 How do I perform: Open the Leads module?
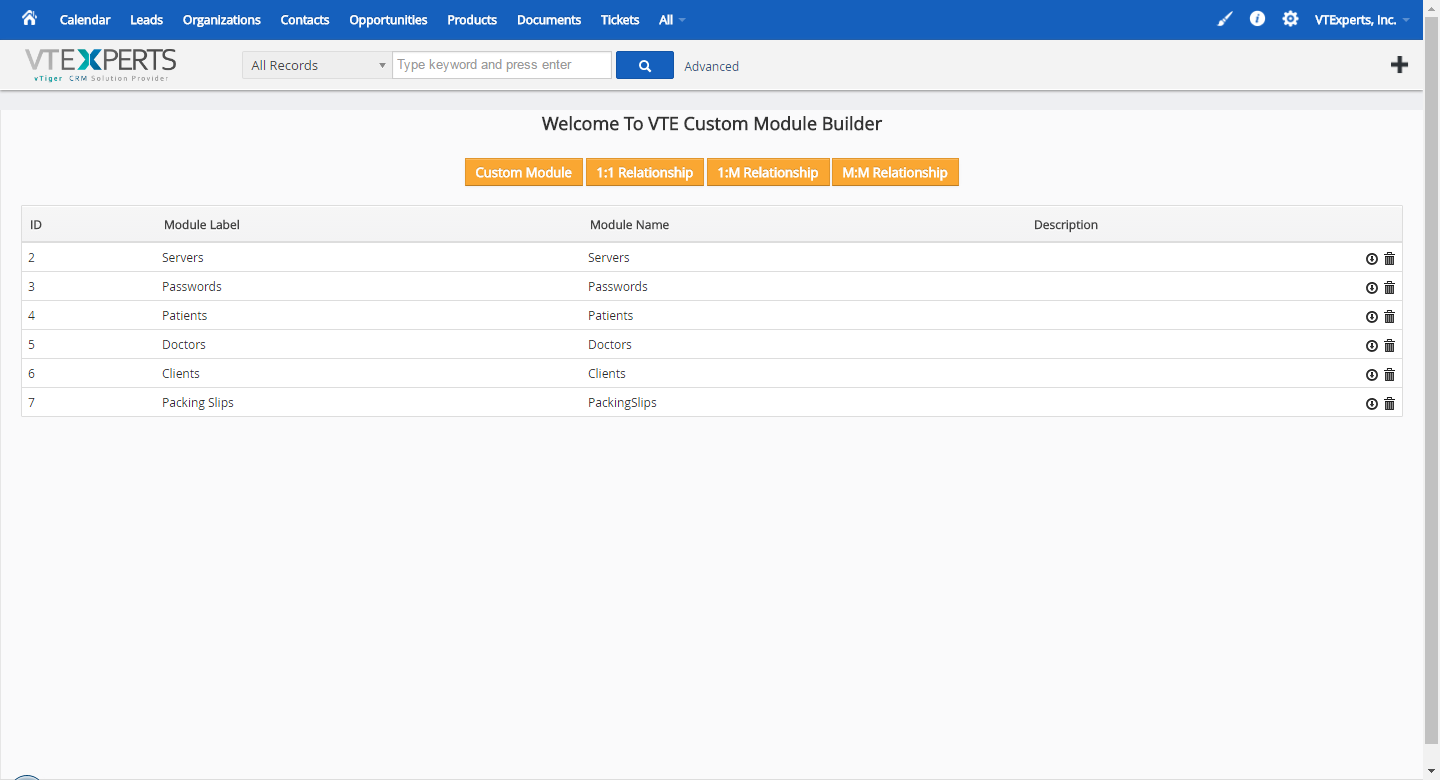pos(146,20)
